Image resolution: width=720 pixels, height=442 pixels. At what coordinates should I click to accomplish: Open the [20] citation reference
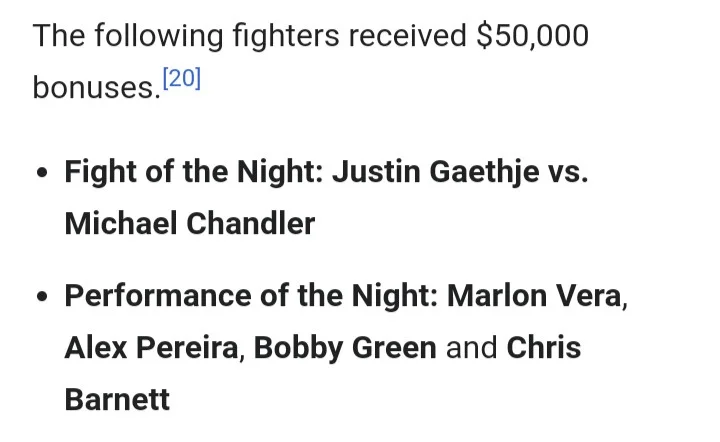(x=181, y=80)
